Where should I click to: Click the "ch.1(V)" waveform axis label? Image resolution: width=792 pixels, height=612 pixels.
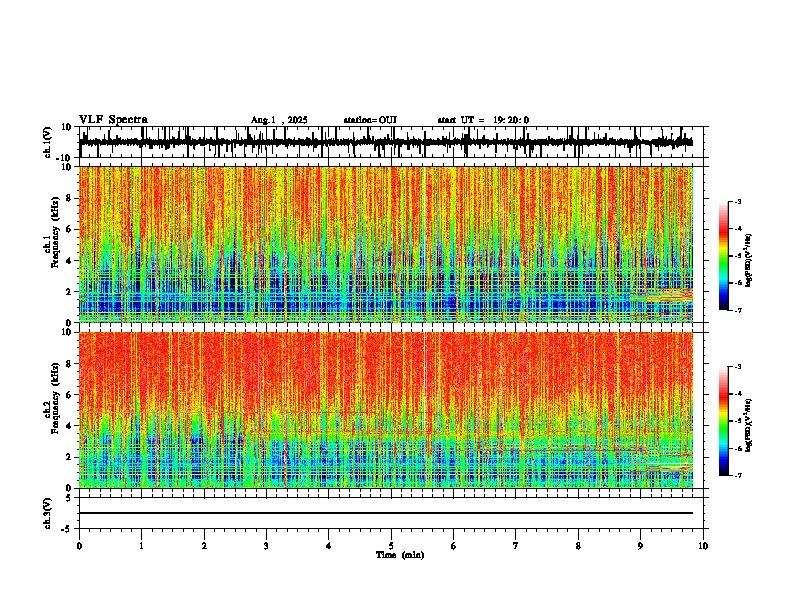(x=48, y=142)
